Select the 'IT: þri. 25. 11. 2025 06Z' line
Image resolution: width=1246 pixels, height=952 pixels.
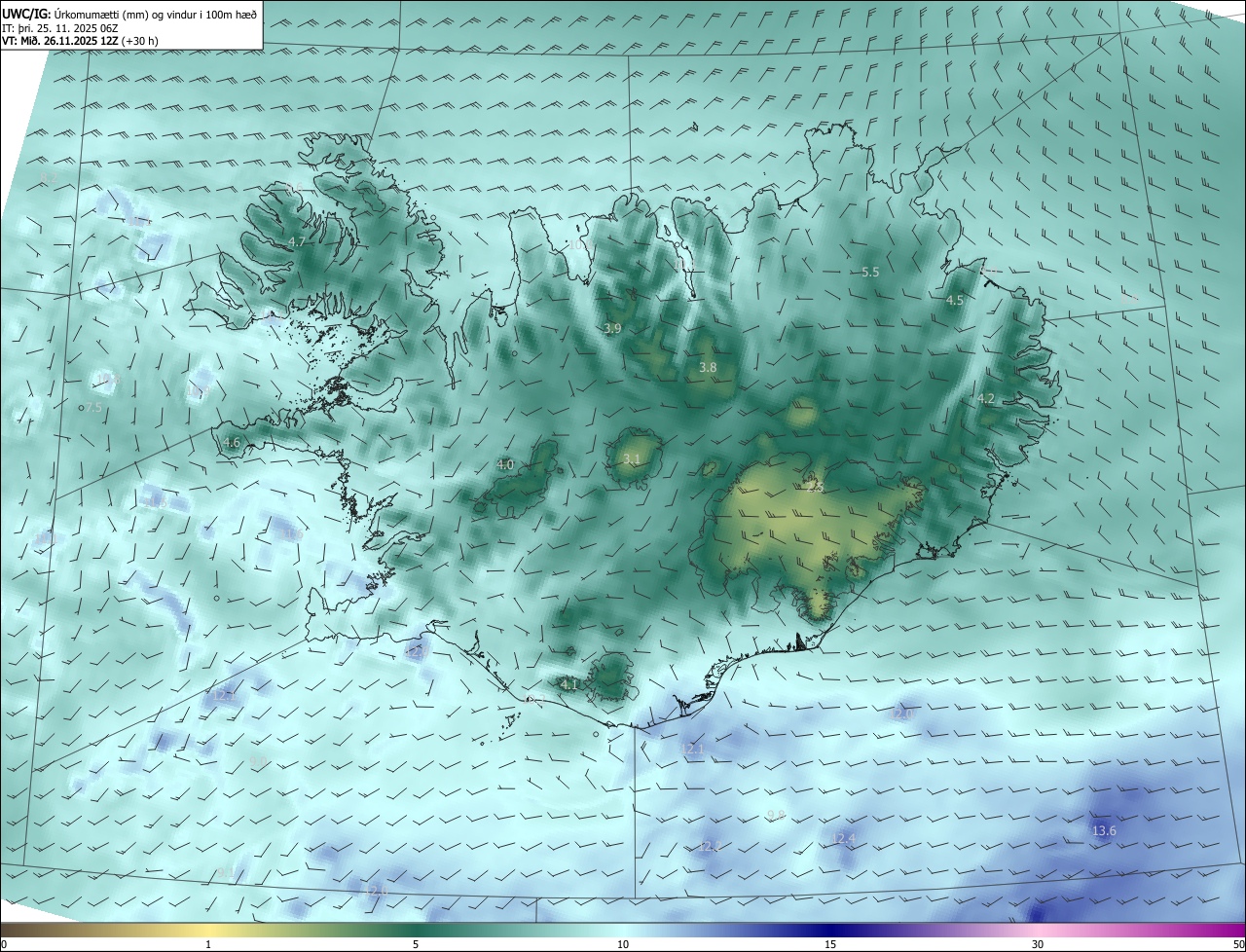pos(60,28)
